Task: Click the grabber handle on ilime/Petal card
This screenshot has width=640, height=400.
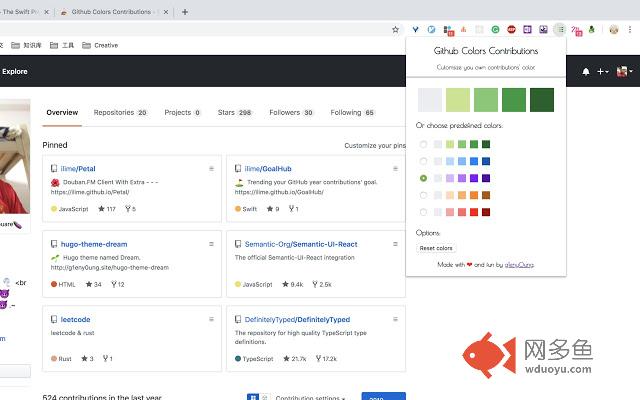Action: 211,169
